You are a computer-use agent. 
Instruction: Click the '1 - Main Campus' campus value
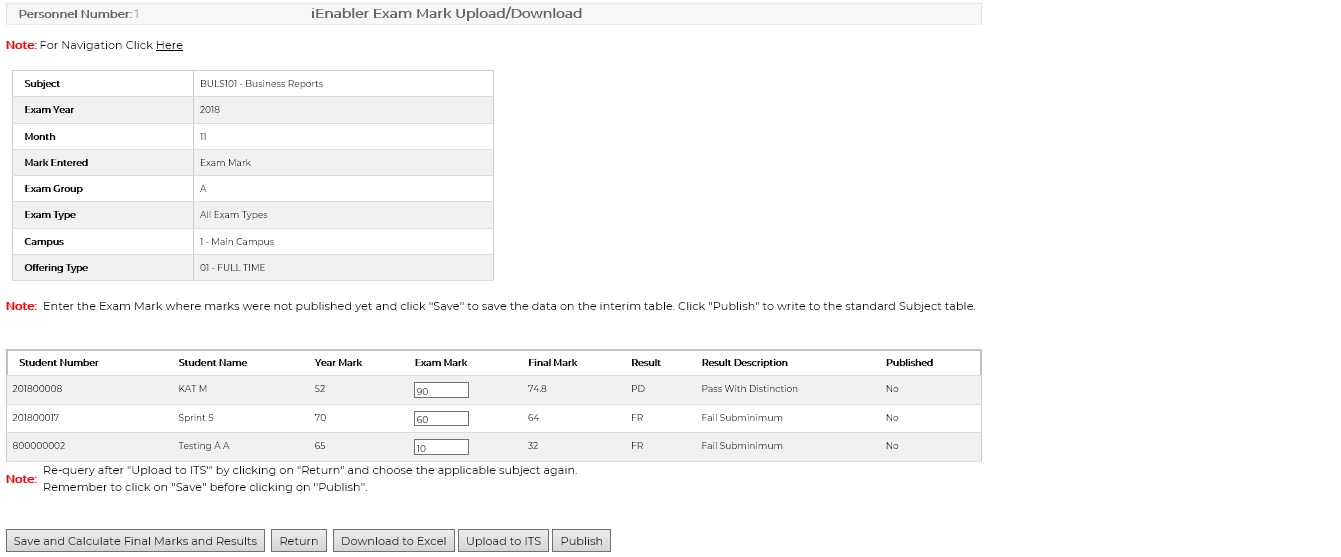(x=236, y=242)
